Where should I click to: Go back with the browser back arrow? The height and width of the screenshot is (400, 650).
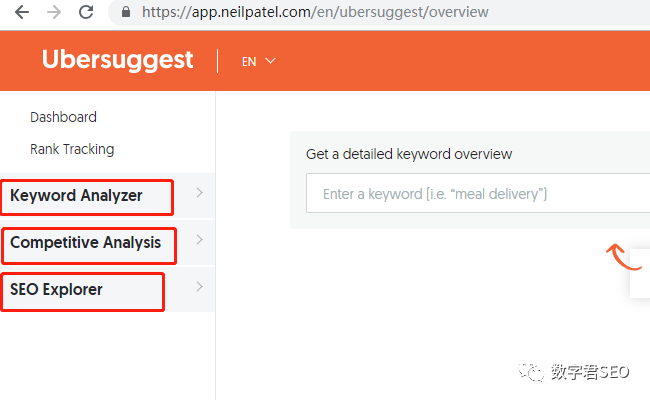[x=22, y=12]
